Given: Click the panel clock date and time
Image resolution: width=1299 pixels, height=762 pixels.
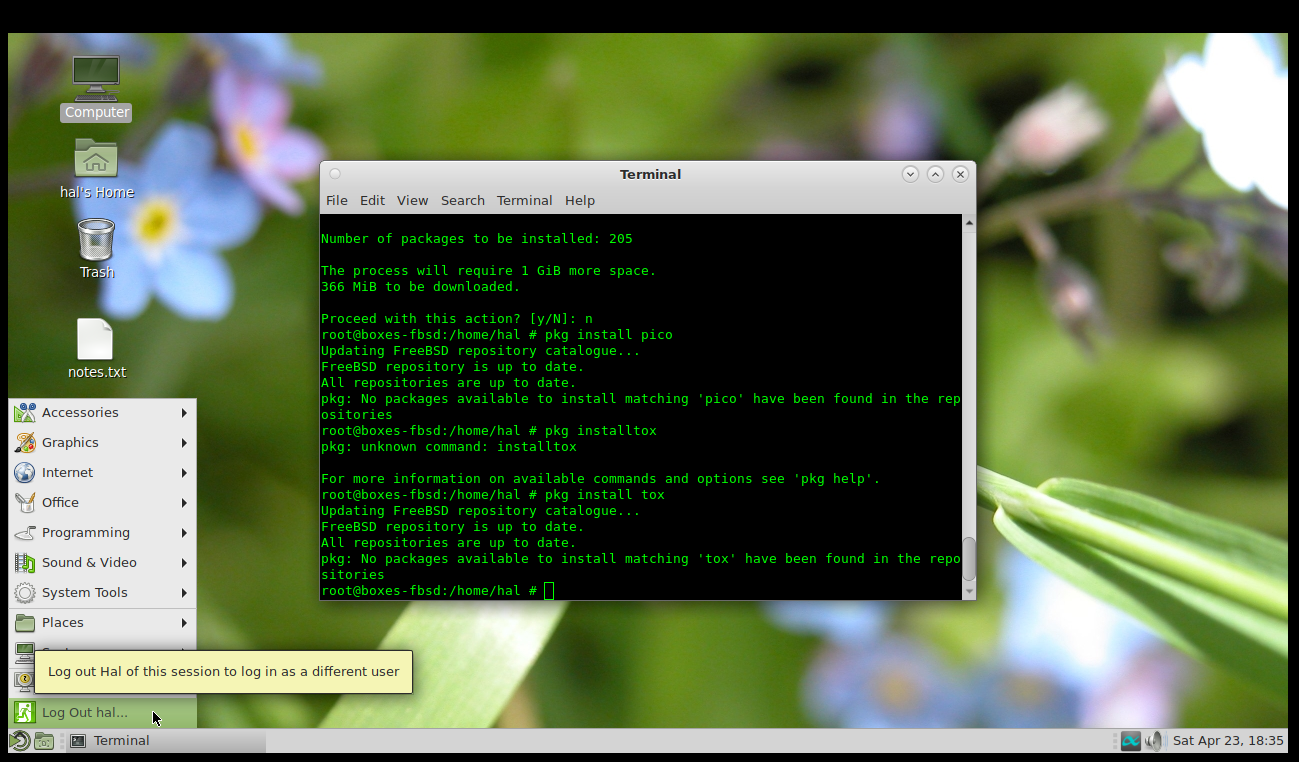Looking at the screenshot, I should pyautogui.click(x=1227, y=741).
